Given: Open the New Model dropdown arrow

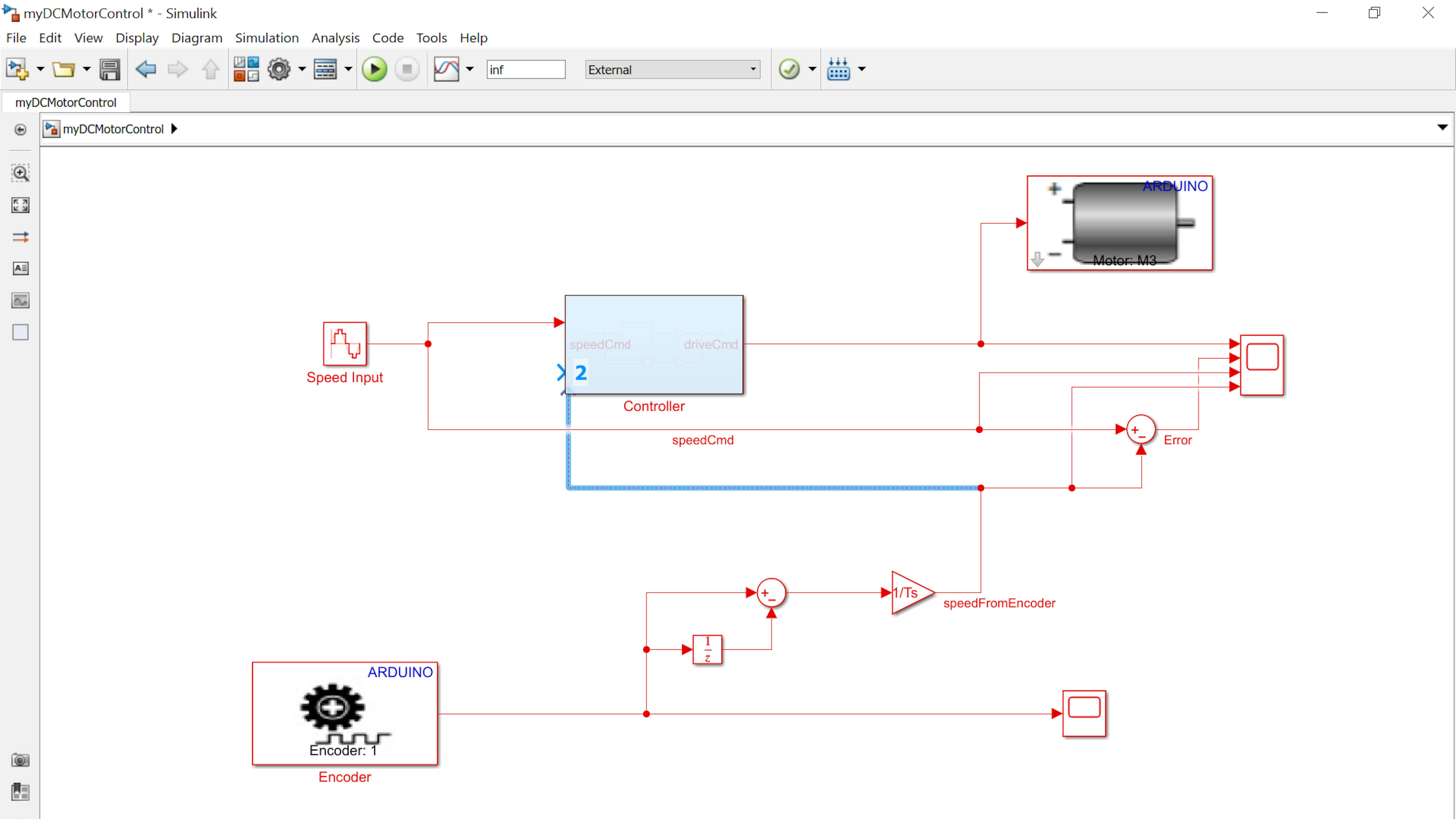Looking at the screenshot, I should coord(40,69).
